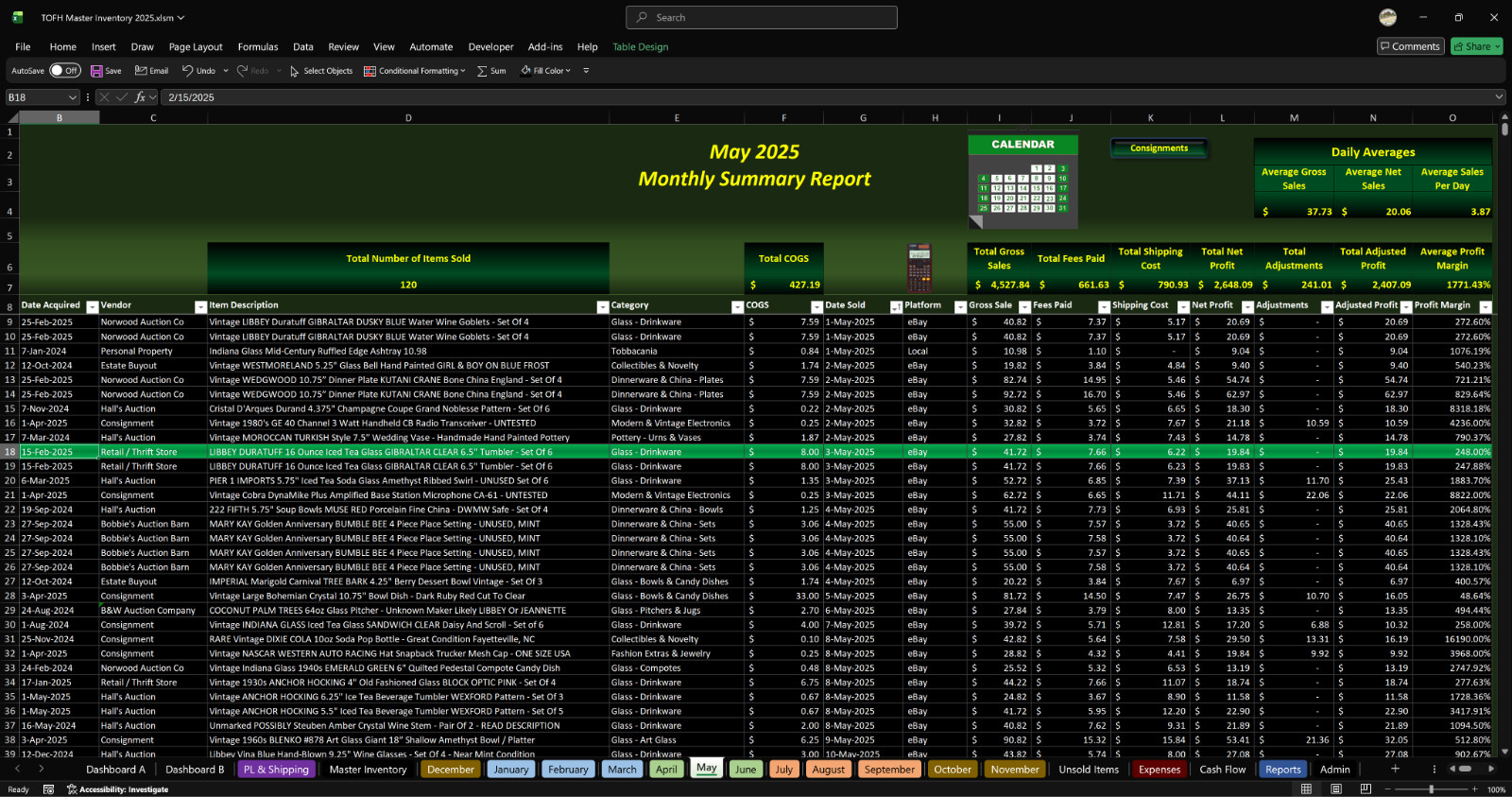Viewport: 1512px width, 797px height.
Task: Click the Insert Function fx icon
Action: pos(140,97)
